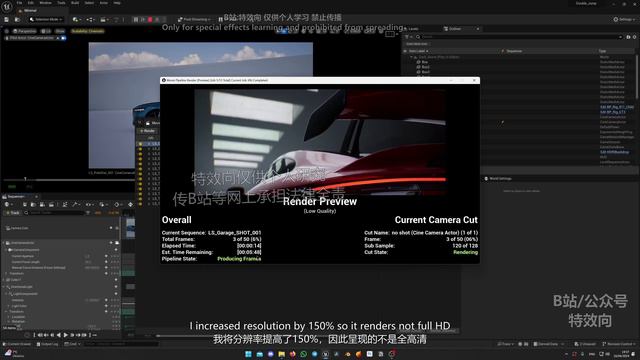Click the Outliner settings gear icon

pyautogui.click(x=634, y=37)
